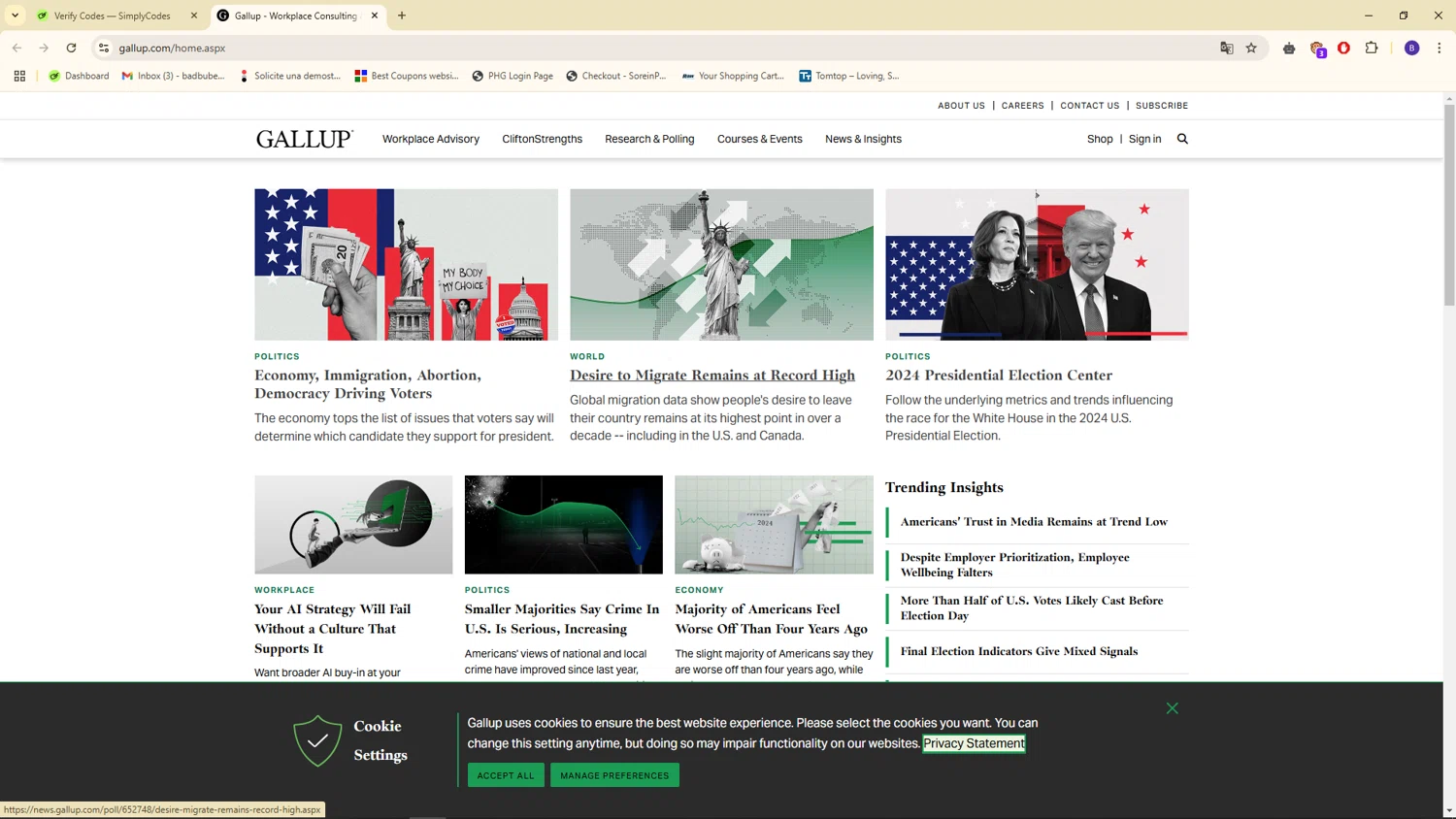Go back with the browser back arrow
Screen dimensions: 1456x819
[x=17, y=48]
